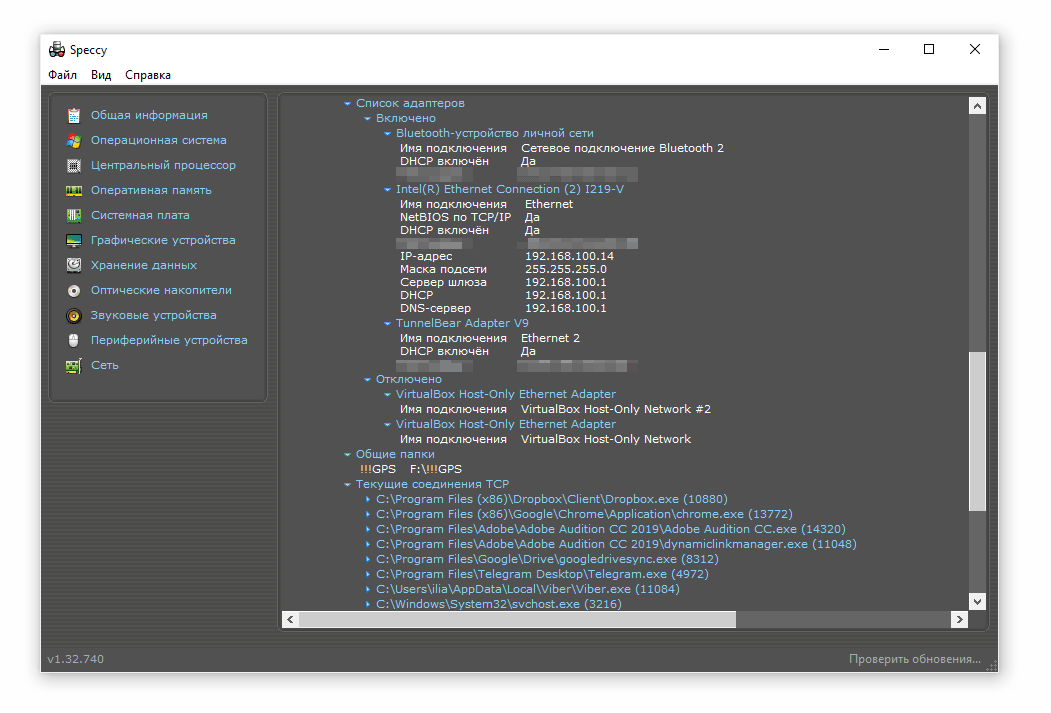Open the Справка menu
Viewport: 1051px width, 713px height.
[147, 75]
